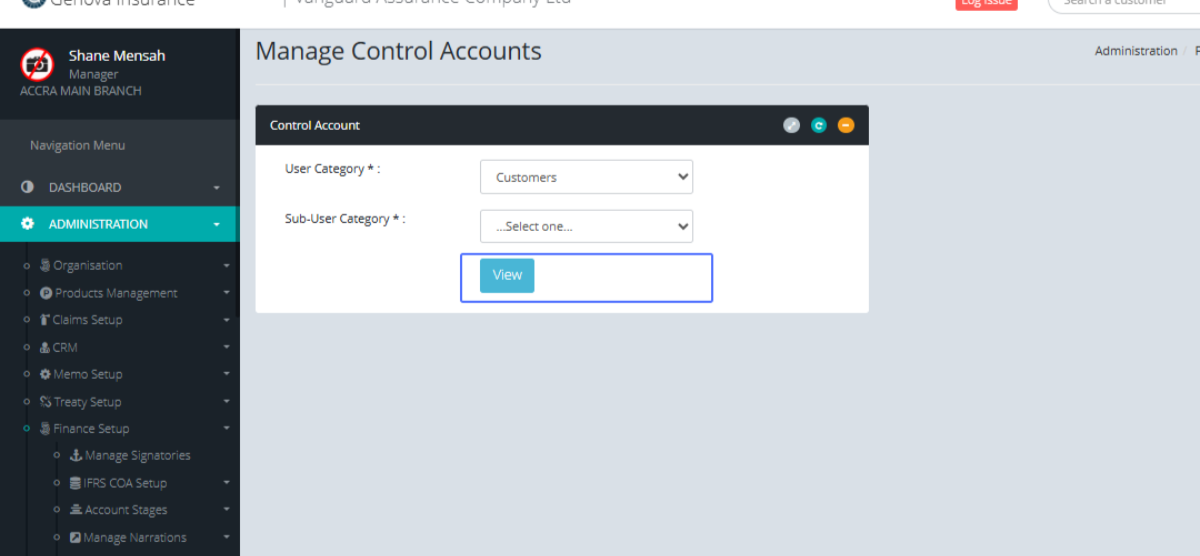This screenshot has height=556, width=1200.
Task: Click the Dashboard icon in navigation menu
Action: [28, 187]
